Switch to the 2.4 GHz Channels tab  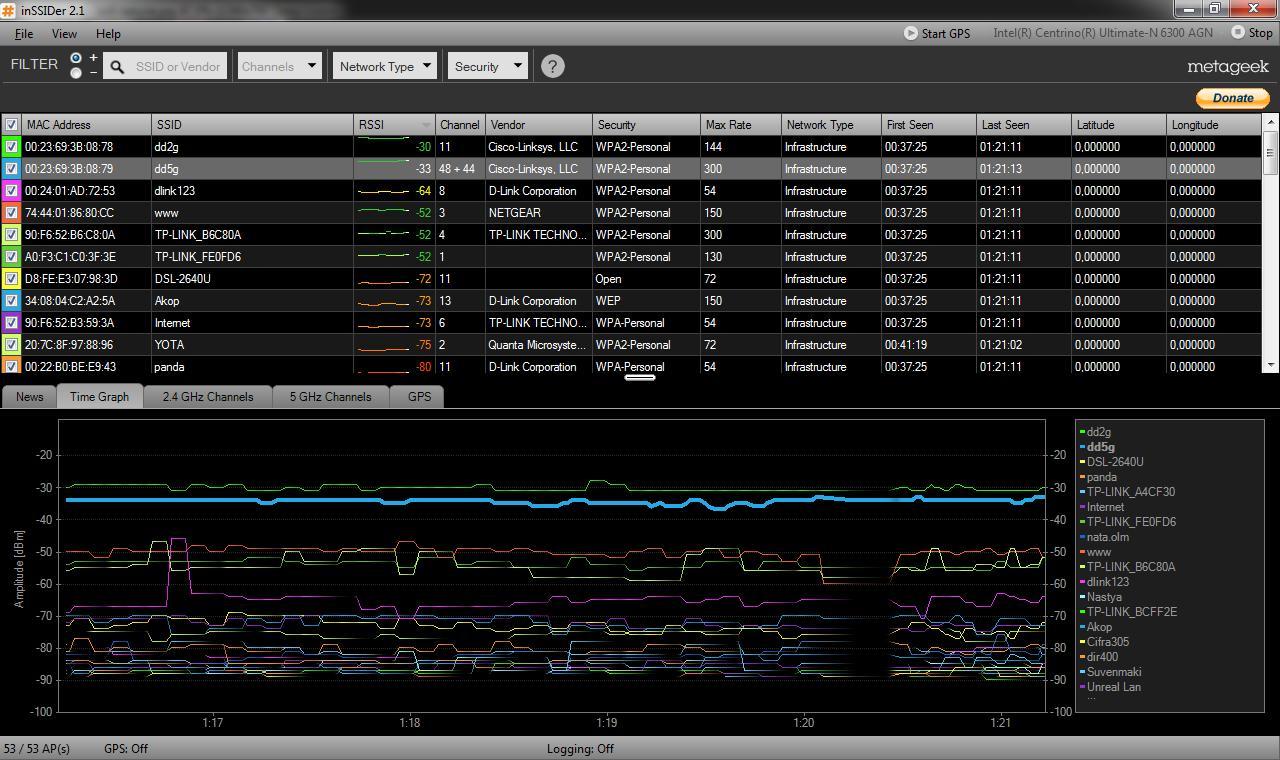(207, 397)
